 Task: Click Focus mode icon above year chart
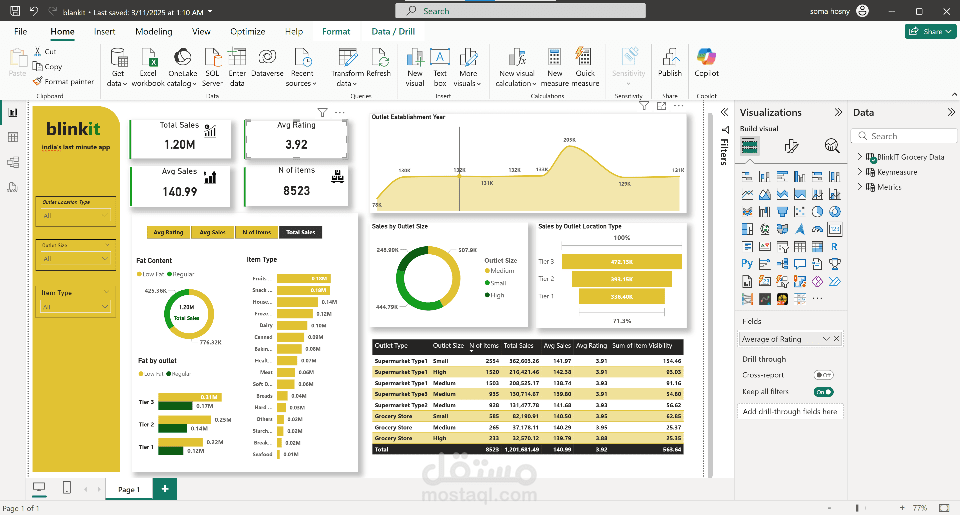pyautogui.click(x=661, y=106)
